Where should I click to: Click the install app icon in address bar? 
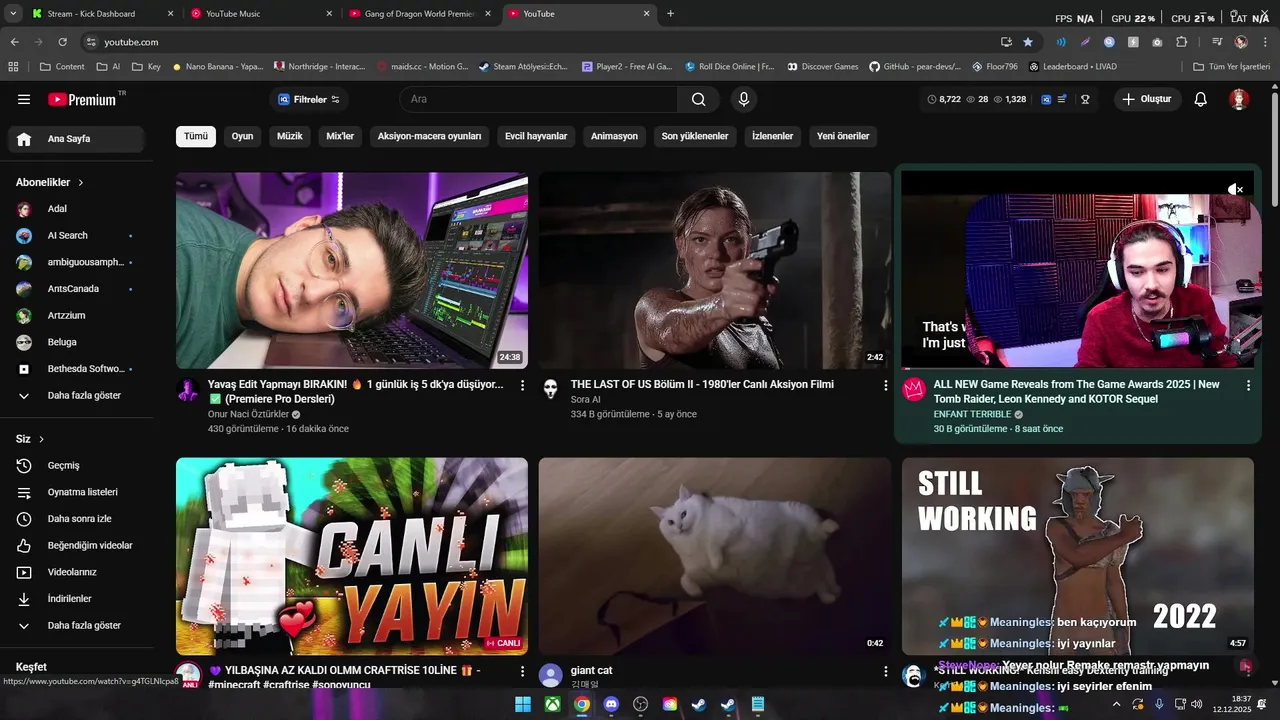(1006, 42)
